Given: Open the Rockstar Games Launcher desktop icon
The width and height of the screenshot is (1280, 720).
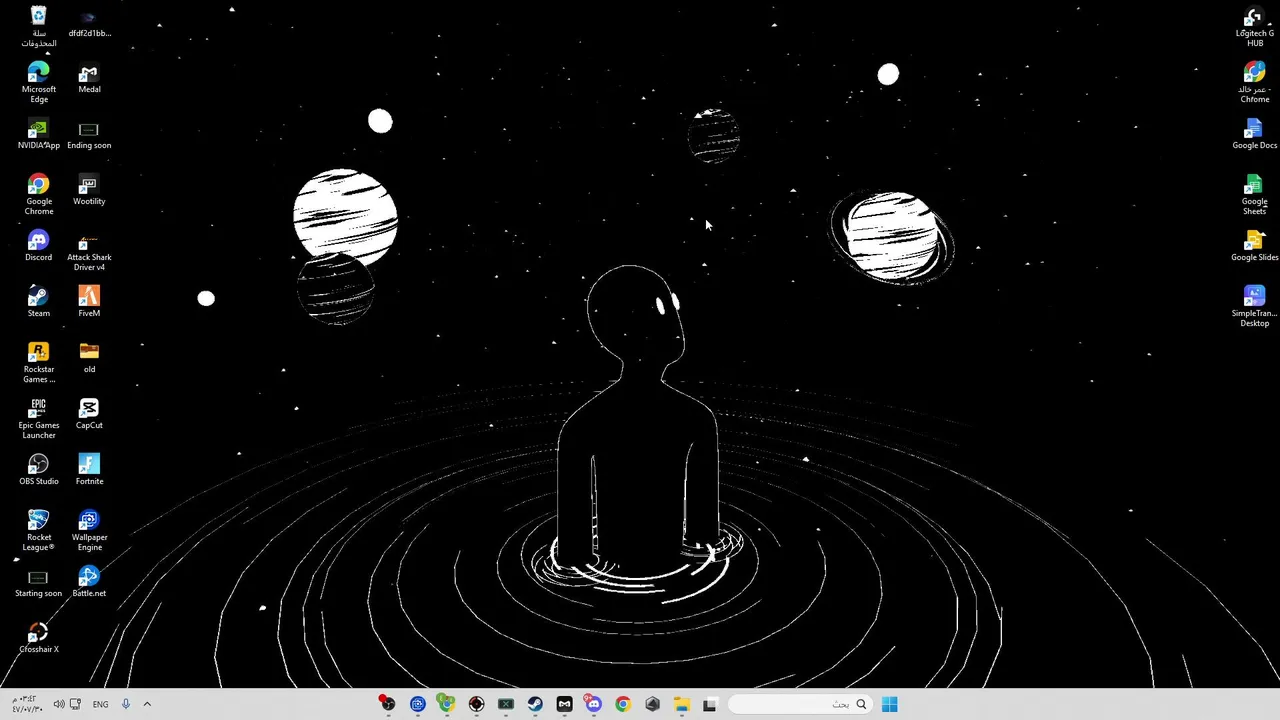Looking at the screenshot, I should point(38,363).
